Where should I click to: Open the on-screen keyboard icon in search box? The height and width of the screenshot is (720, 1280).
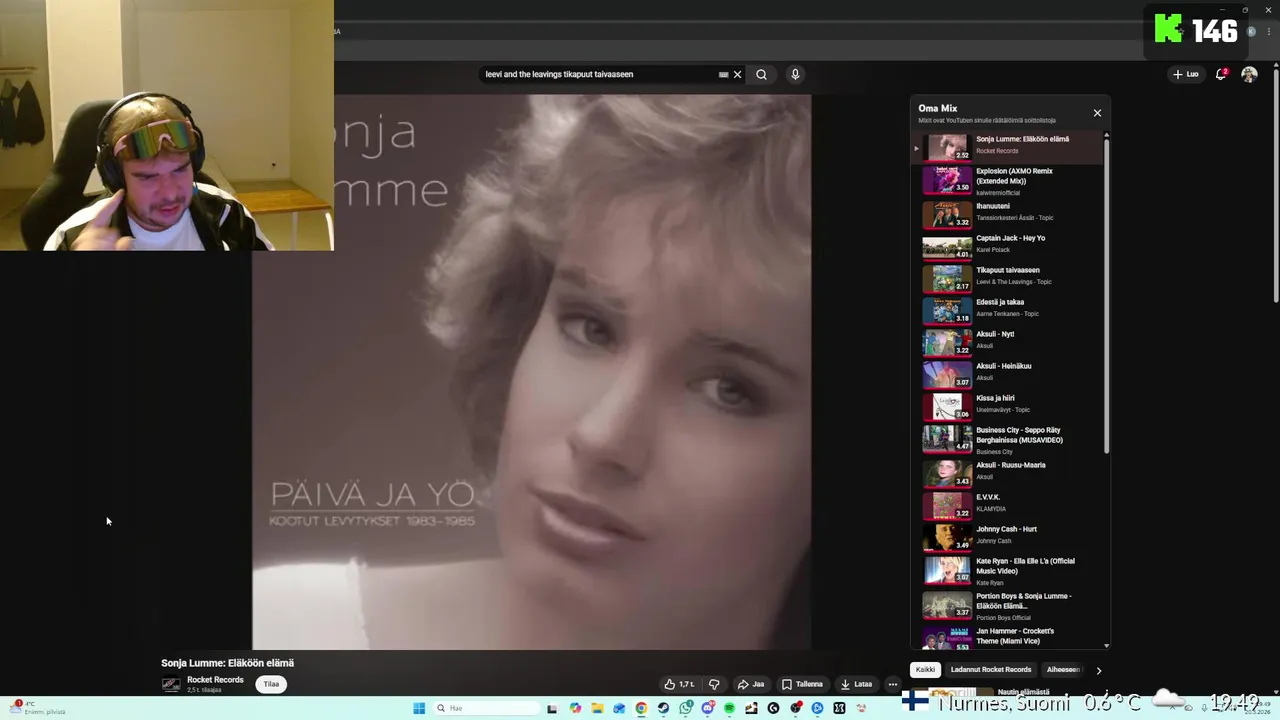tap(723, 74)
